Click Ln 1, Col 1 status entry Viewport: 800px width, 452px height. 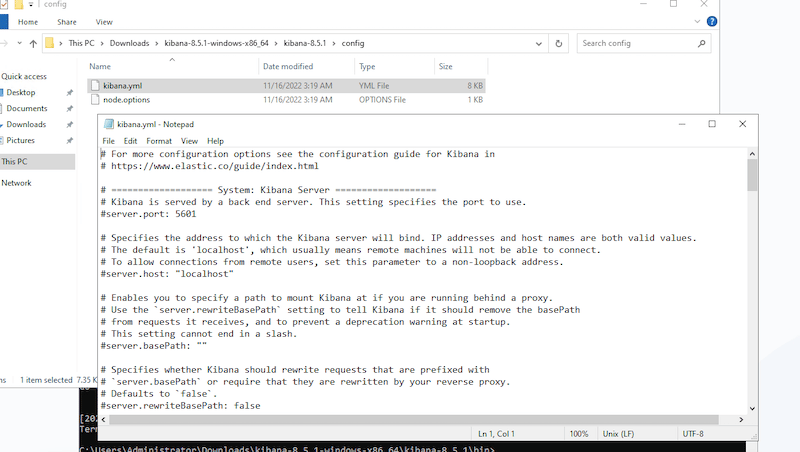[x=496, y=434]
